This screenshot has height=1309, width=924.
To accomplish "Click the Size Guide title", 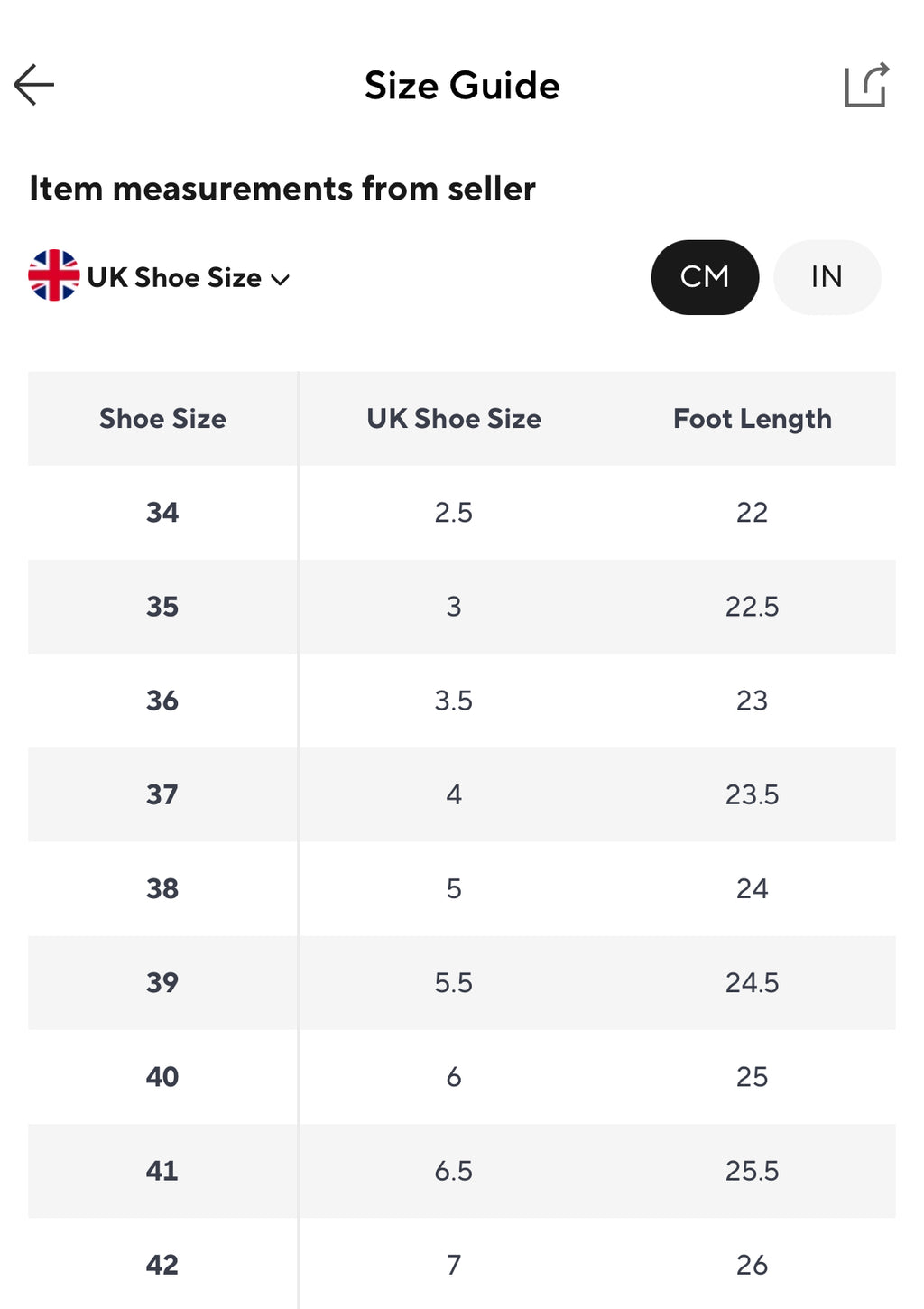I will [x=462, y=86].
